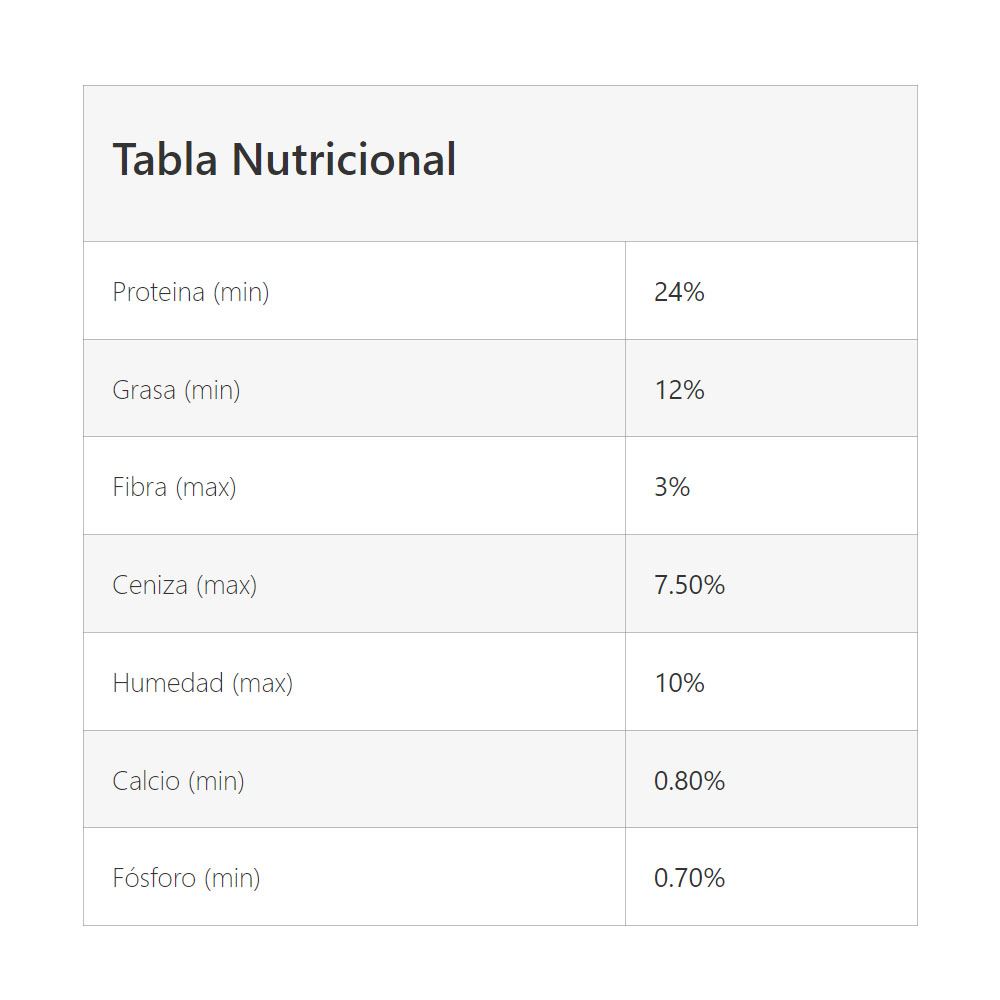Click the word "Fósforo" in the table
1000x1000 pixels.
coord(154,878)
